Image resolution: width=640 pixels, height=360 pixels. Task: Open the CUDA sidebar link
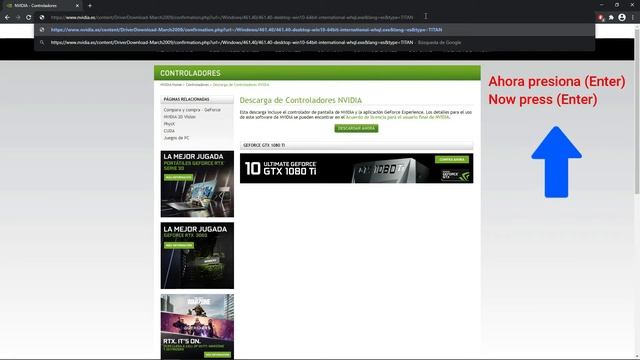coord(169,131)
